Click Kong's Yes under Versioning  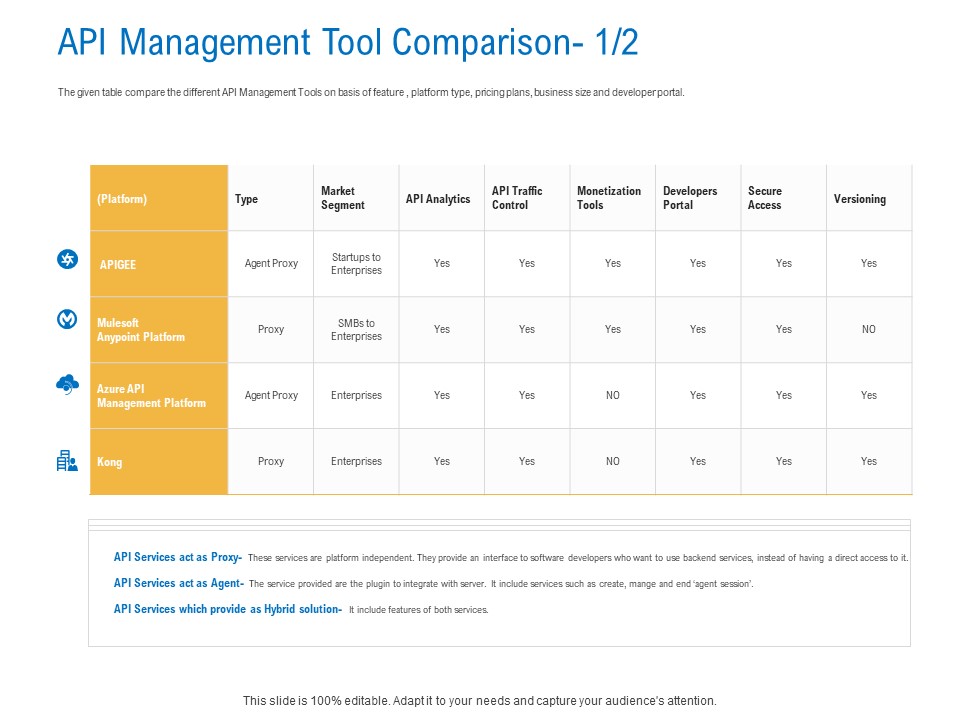point(869,462)
